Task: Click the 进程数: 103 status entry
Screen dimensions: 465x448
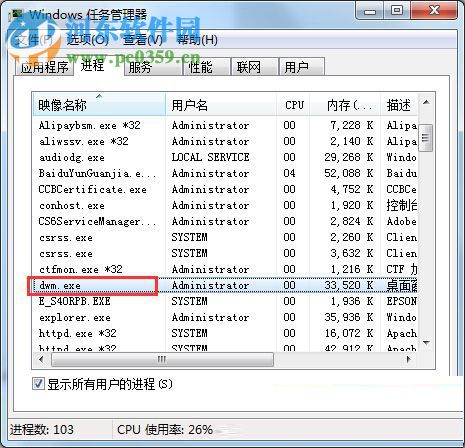Action: (42, 430)
